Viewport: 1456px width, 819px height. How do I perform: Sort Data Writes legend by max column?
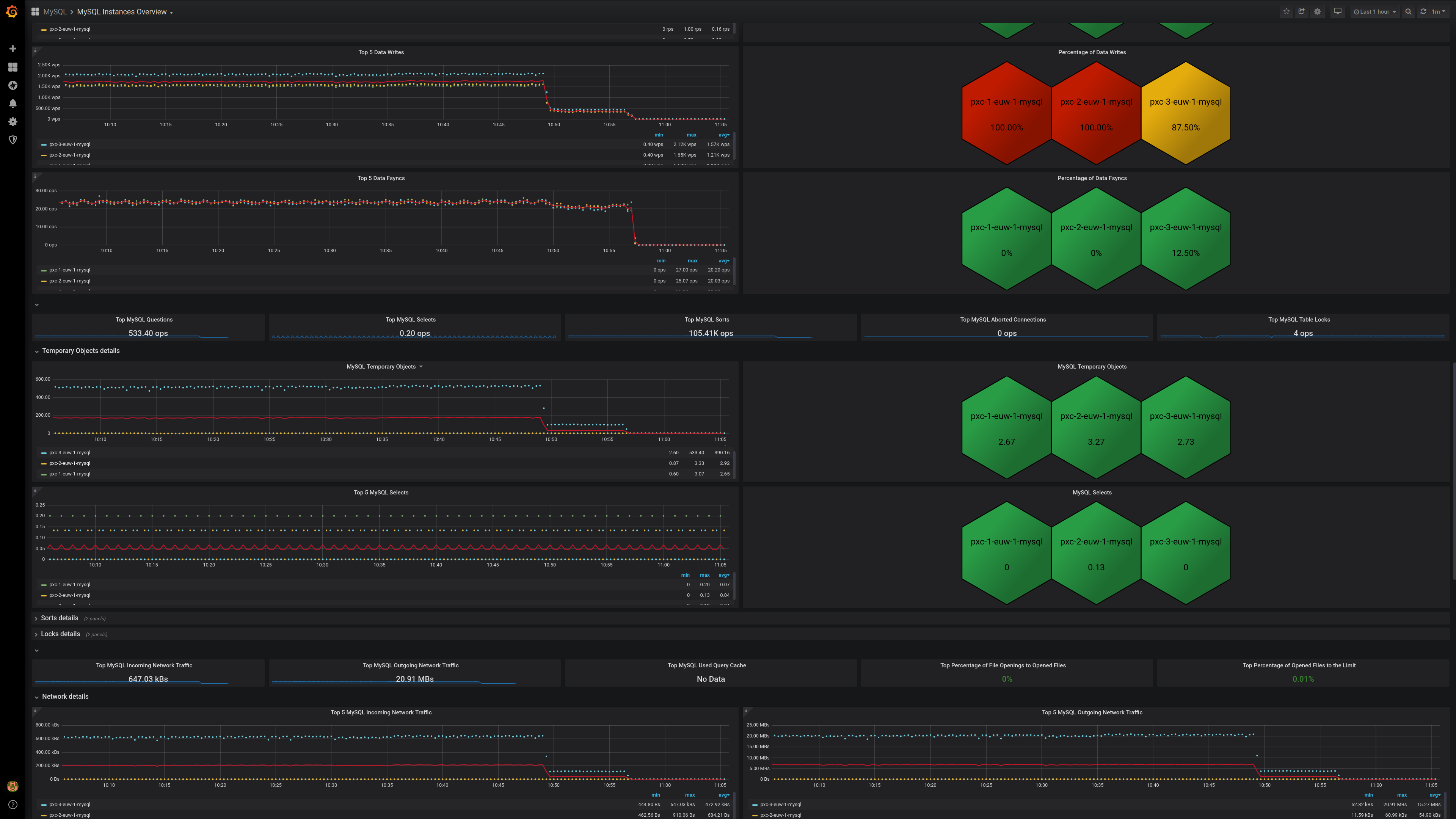click(691, 135)
